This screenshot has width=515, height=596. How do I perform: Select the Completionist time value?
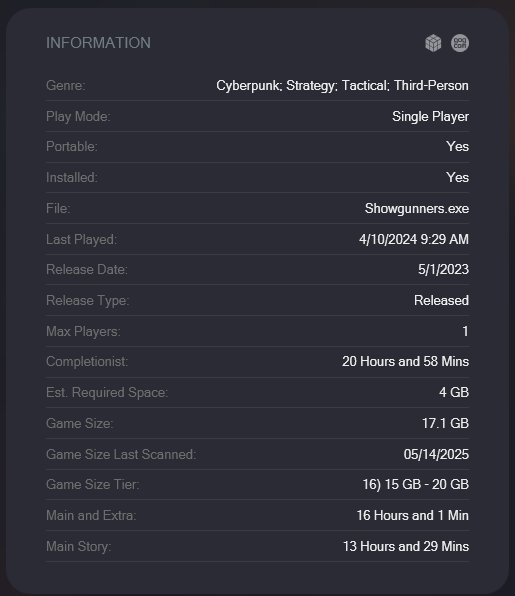[405, 361]
